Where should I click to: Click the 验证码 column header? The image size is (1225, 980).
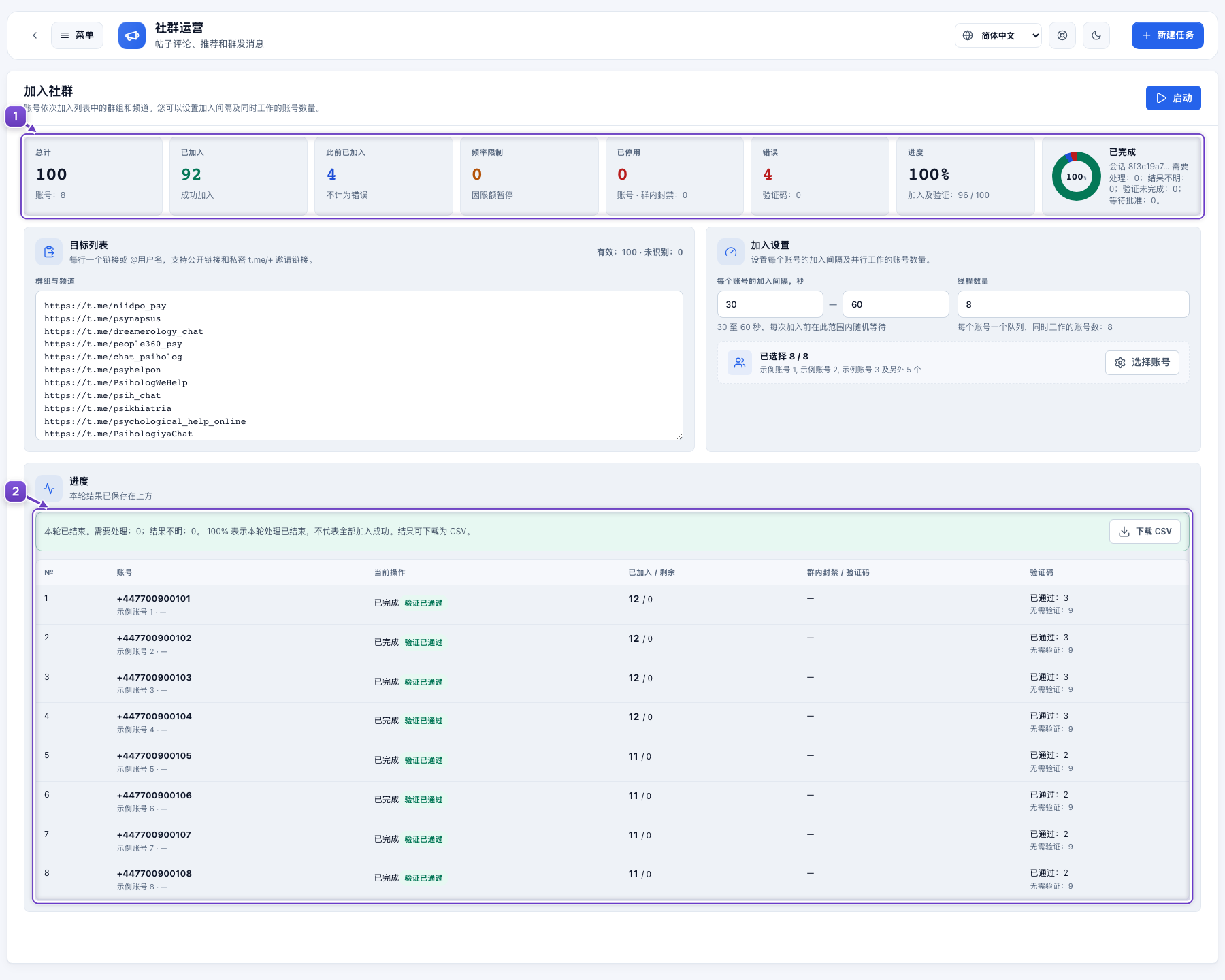(1041, 572)
